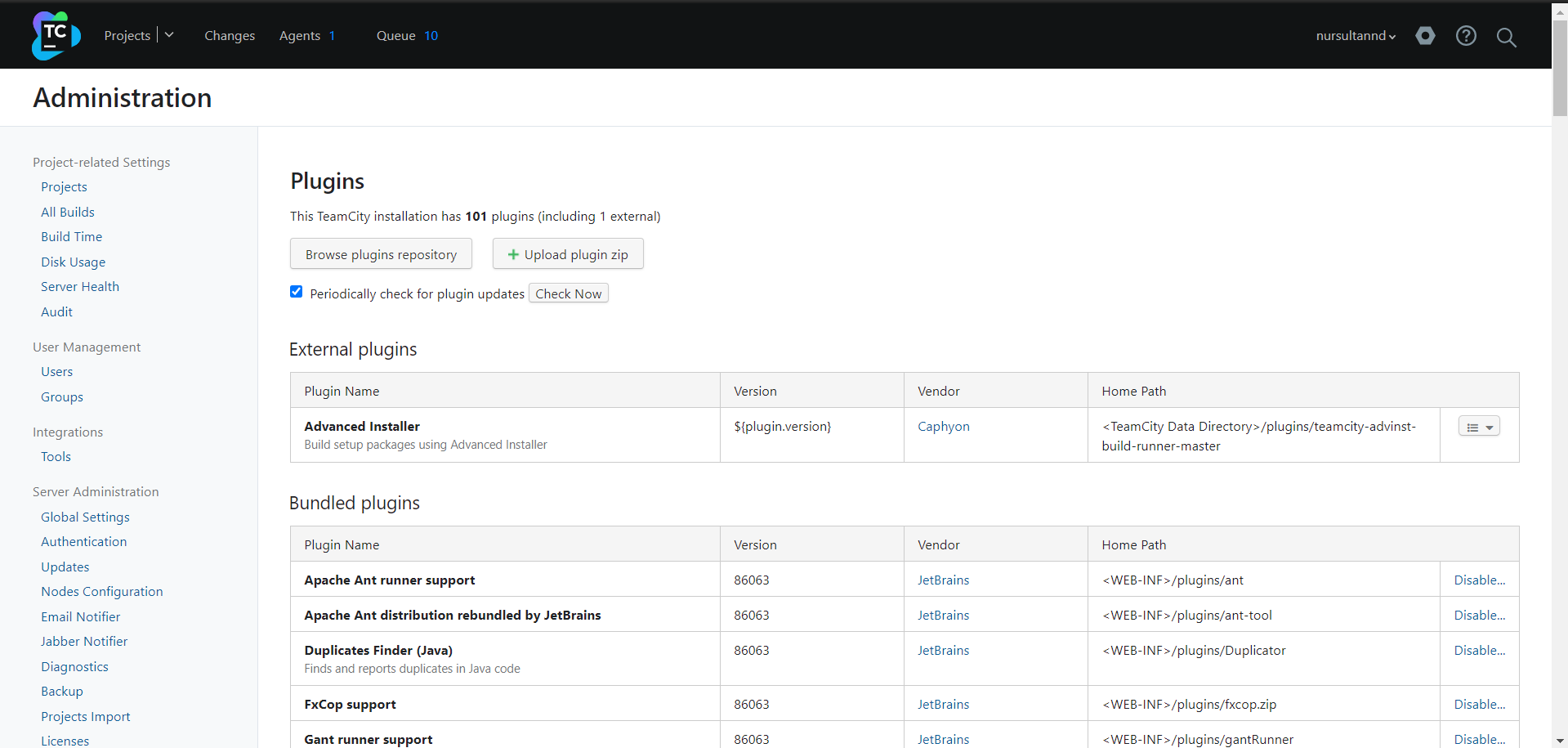The width and height of the screenshot is (1568, 748).
Task: Toggle periodically check for plugin updates
Action: coord(296,292)
